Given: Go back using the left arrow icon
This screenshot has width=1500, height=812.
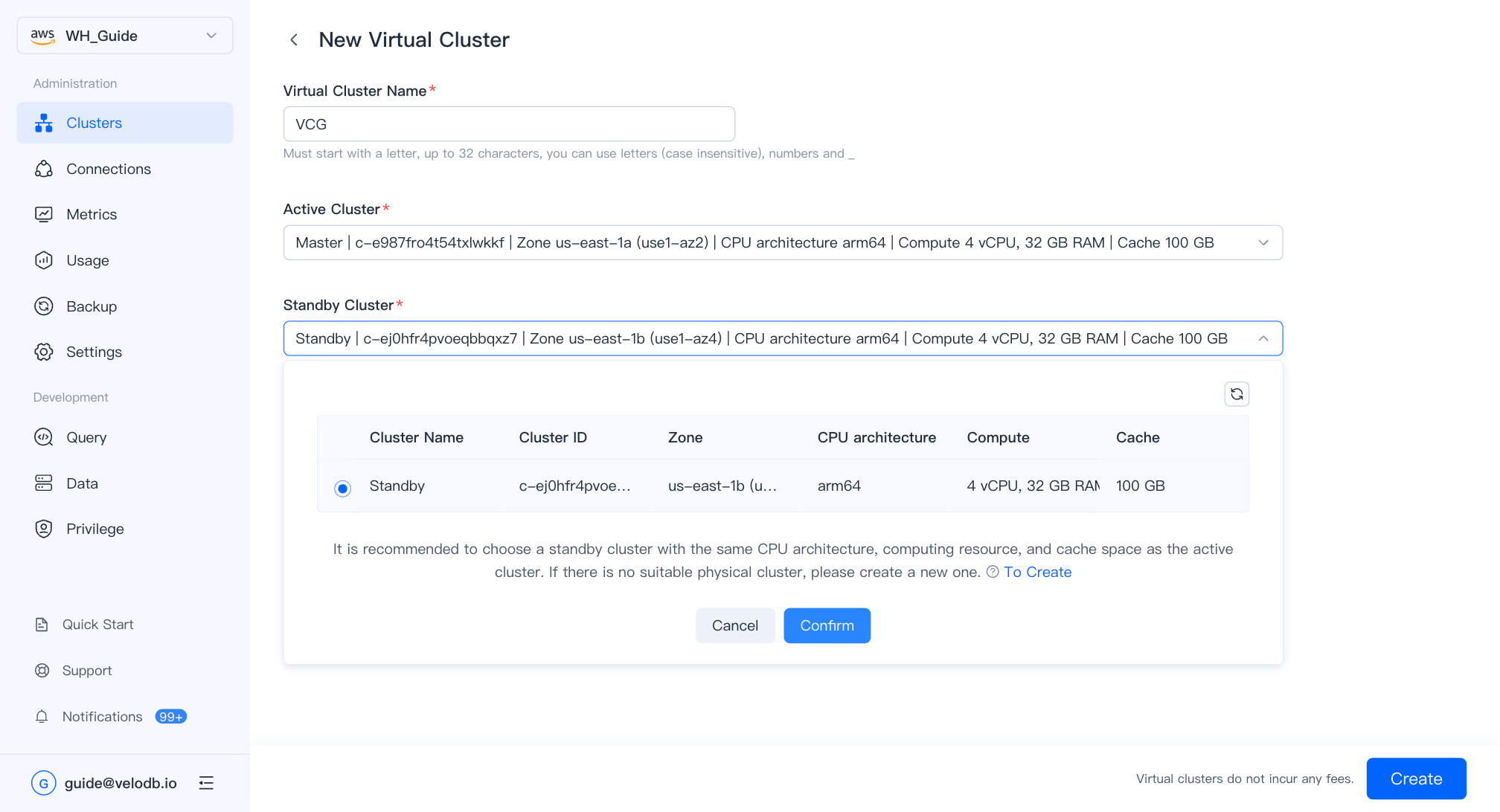Looking at the screenshot, I should point(294,40).
